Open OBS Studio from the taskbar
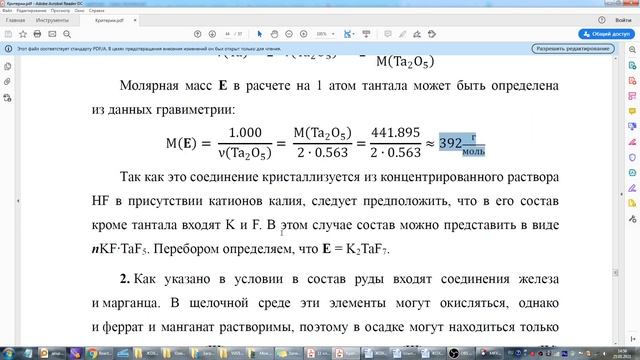The height and width of the screenshot is (360, 640). click(460, 353)
